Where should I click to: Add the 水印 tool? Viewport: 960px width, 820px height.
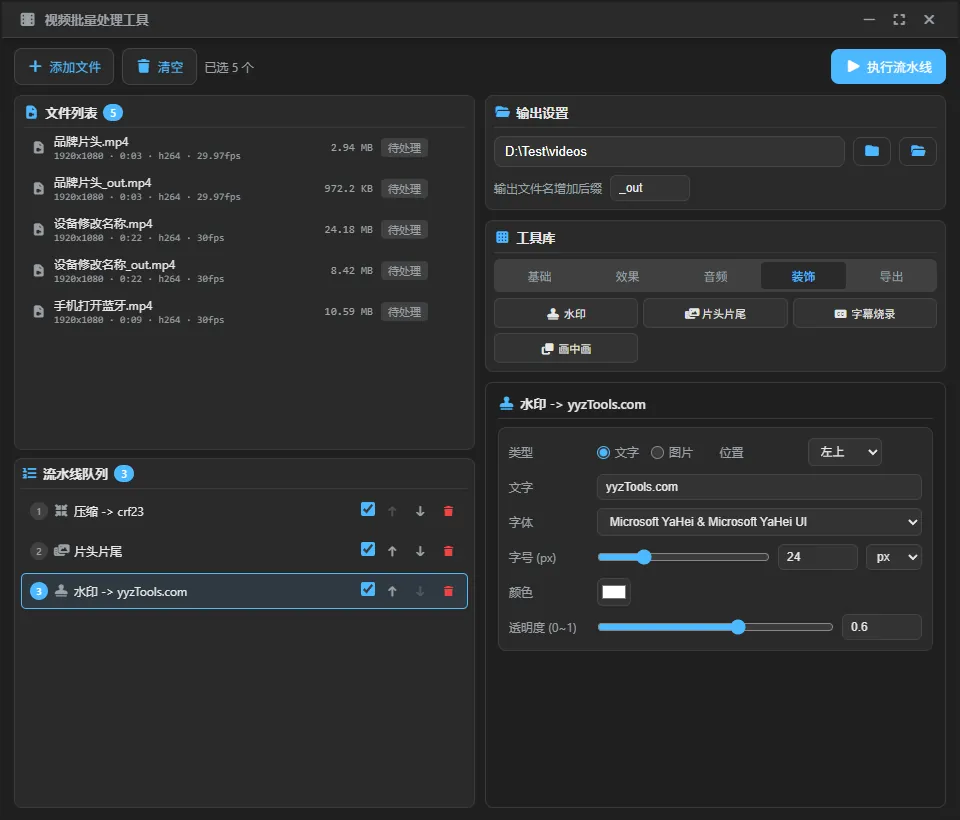coord(566,314)
